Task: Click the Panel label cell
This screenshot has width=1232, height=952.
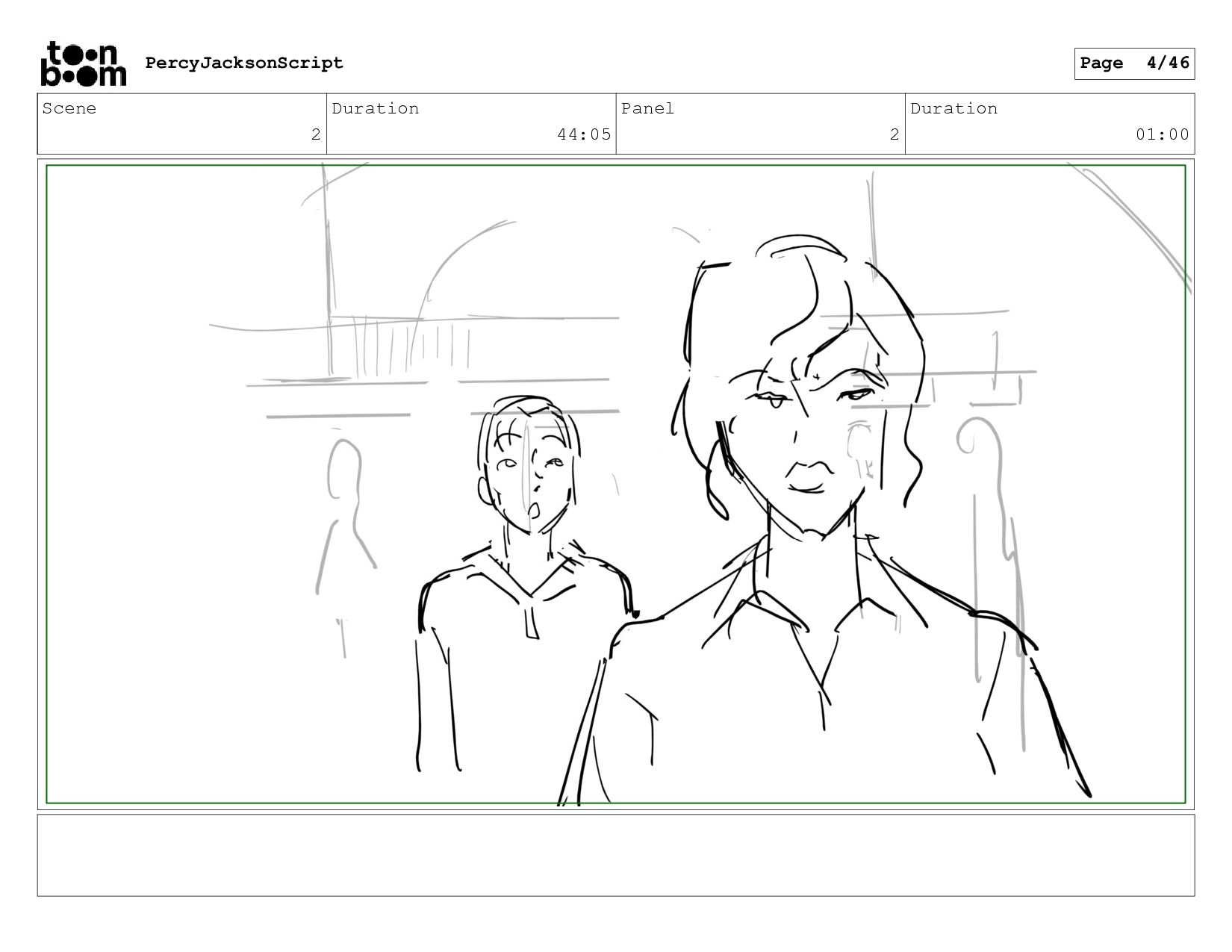Action: point(761,124)
